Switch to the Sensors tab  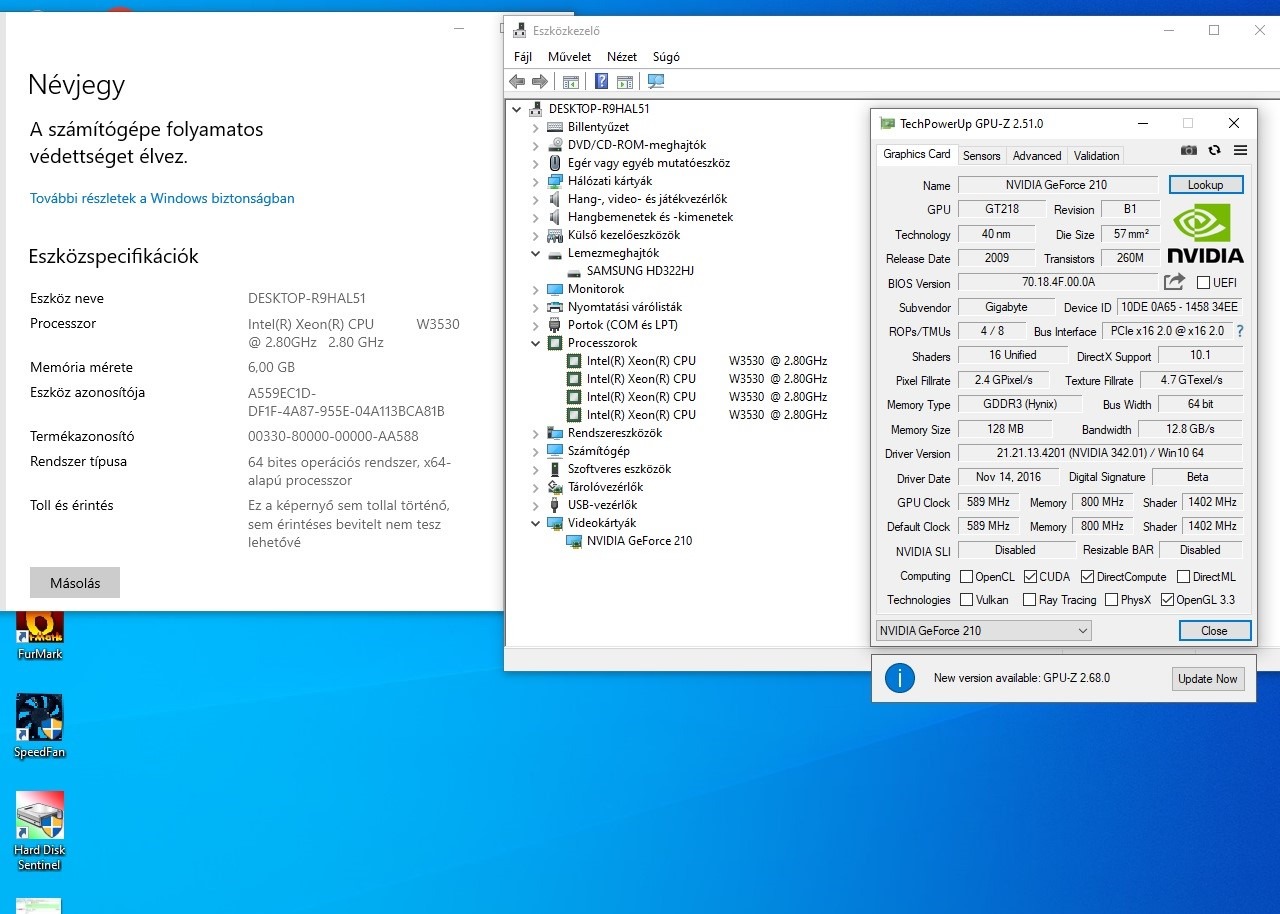[981, 156]
